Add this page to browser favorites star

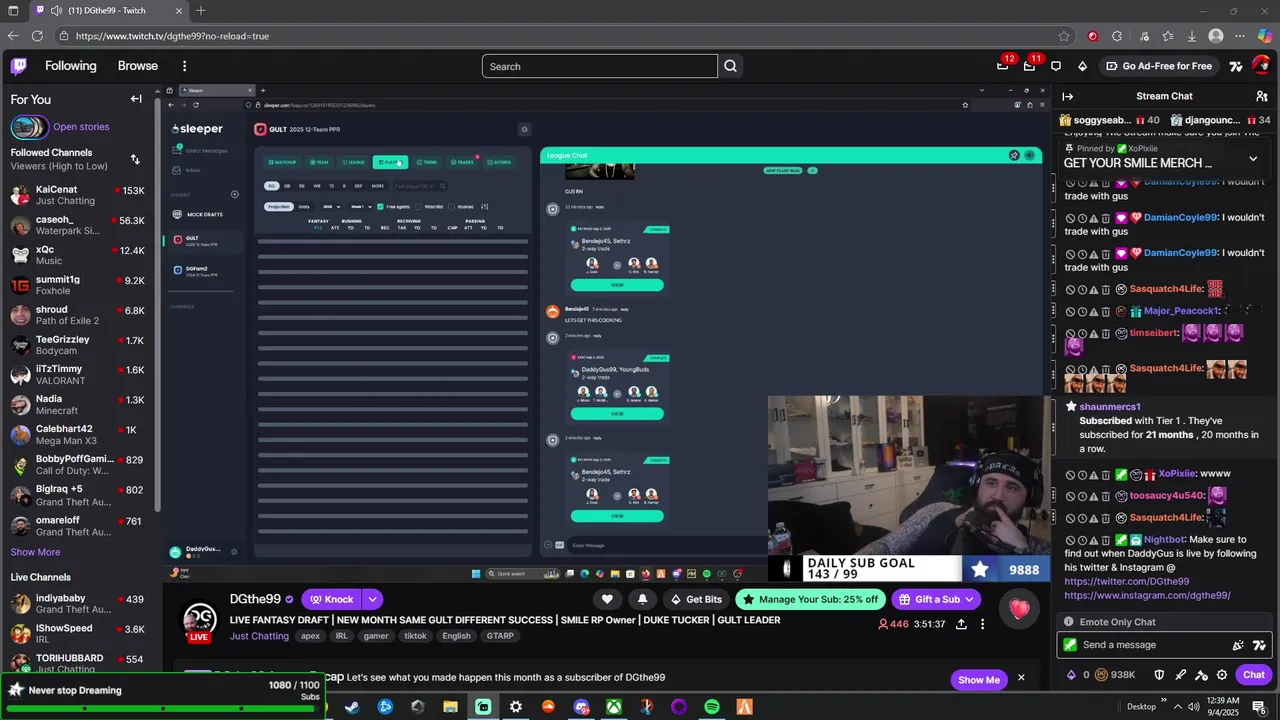1064,36
